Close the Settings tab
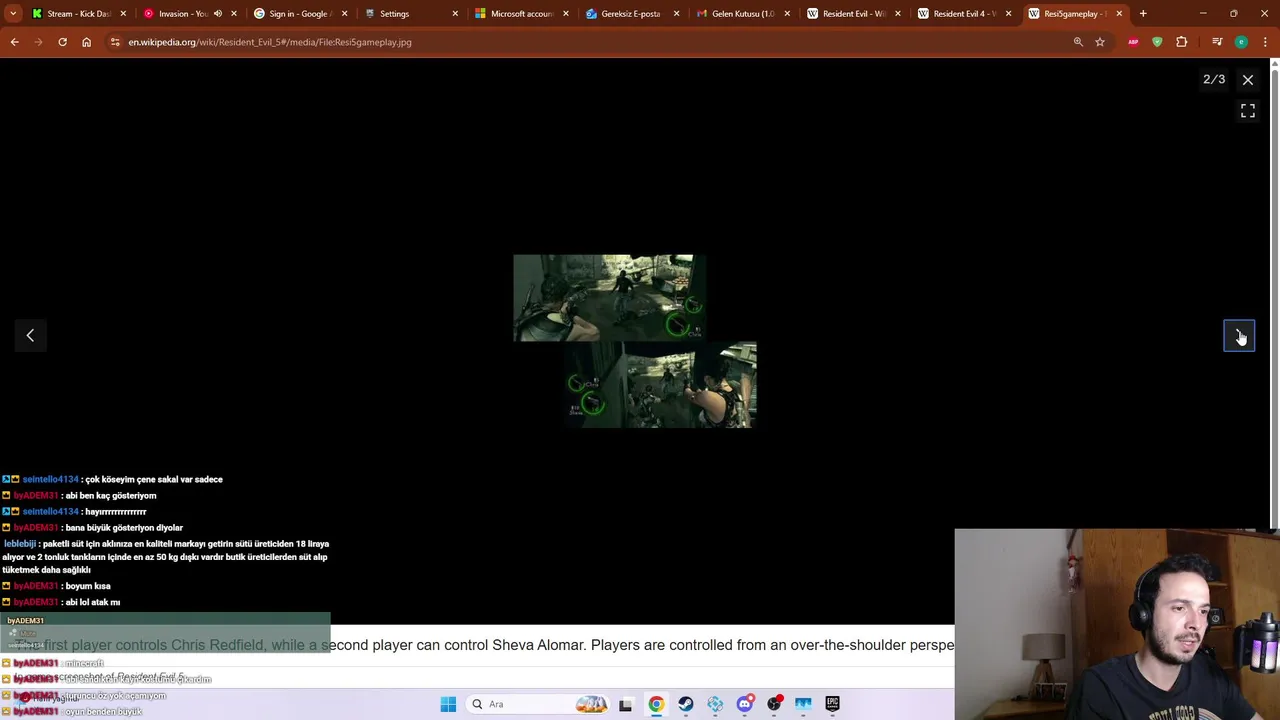 pyautogui.click(x=455, y=14)
